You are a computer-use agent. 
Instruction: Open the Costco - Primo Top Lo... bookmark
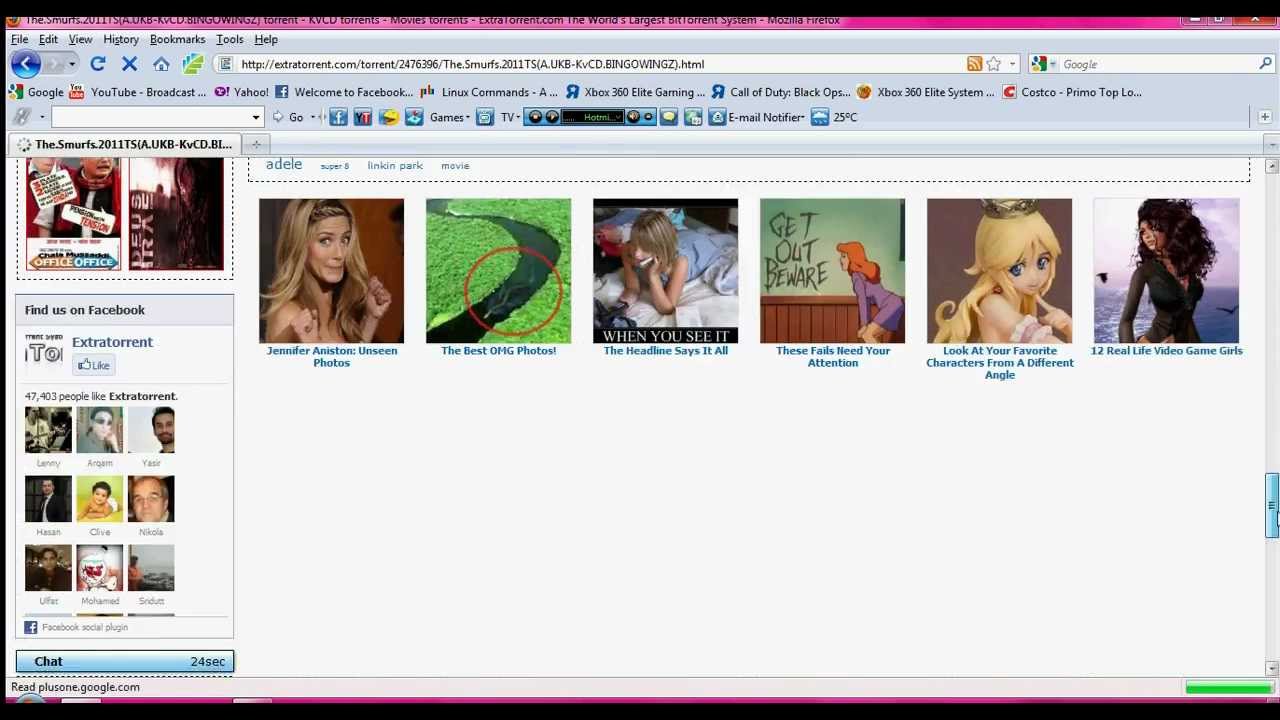(1071, 92)
